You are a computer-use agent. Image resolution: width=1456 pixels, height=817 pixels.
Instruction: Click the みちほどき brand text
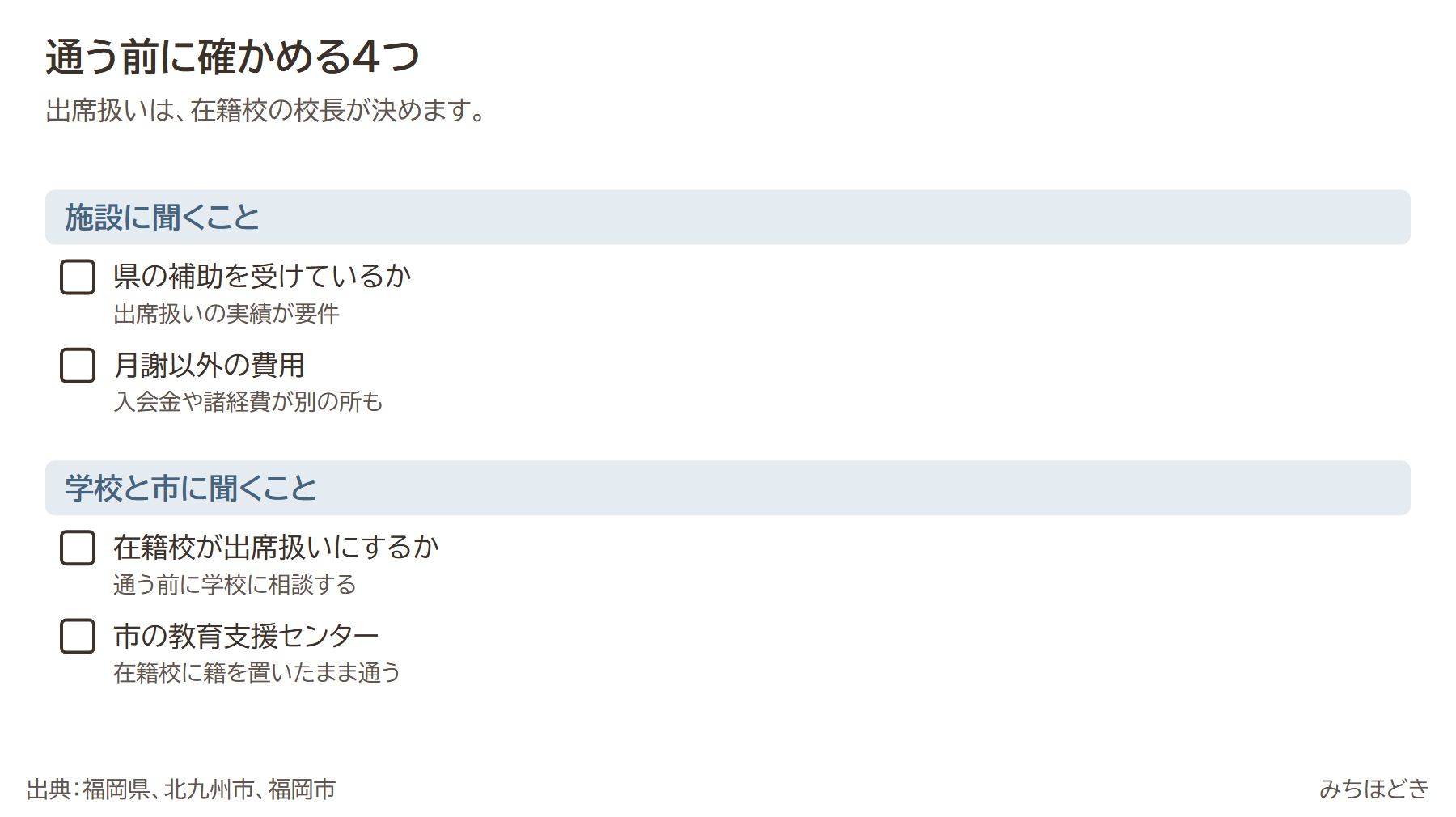[x=1374, y=789]
